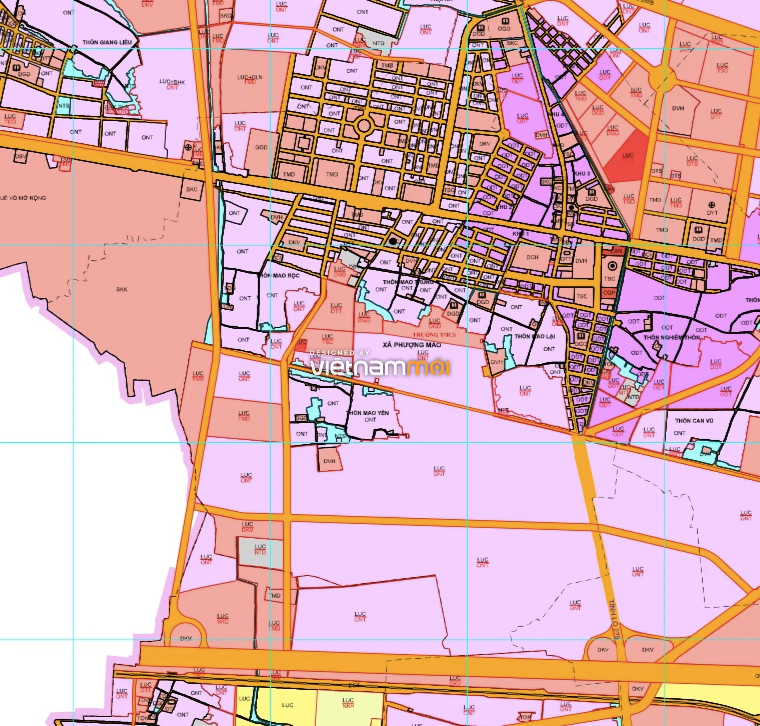Click the large SKK zone label
The width and height of the screenshot is (760, 726).
[122, 289]
